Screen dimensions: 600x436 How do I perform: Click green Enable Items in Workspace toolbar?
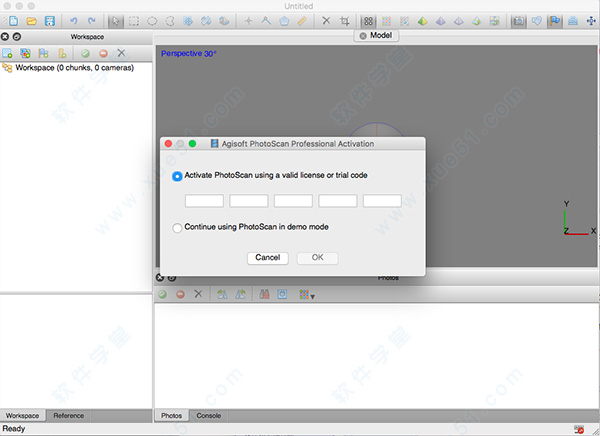click(85, 53)
